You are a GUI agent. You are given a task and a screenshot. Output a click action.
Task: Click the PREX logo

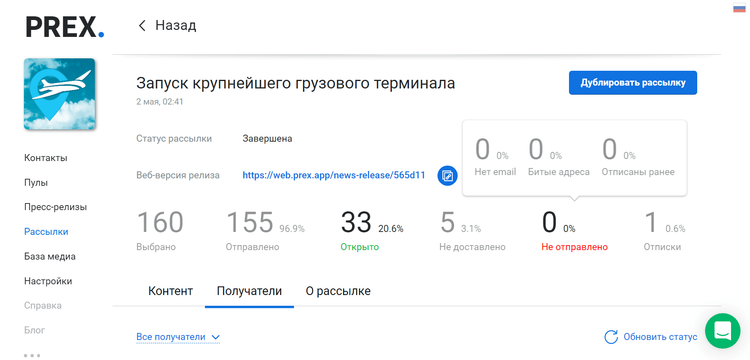65,26
